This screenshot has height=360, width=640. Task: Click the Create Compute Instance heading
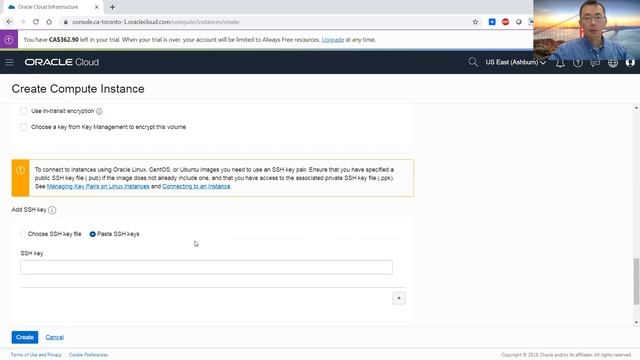[78, 89]
